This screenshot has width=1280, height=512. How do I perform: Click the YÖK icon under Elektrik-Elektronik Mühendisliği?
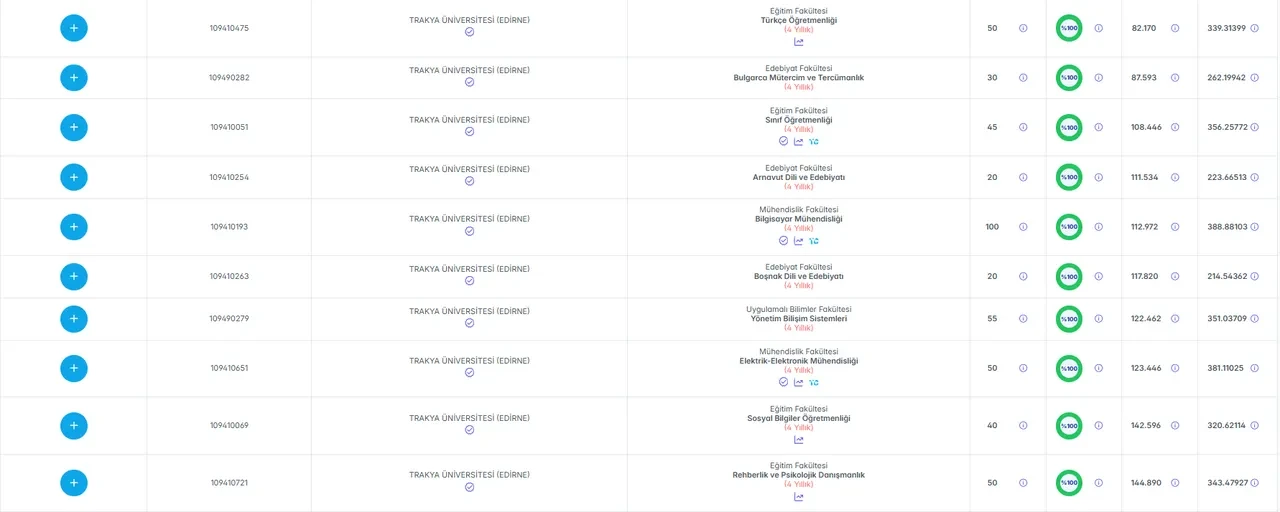[814, 382]
